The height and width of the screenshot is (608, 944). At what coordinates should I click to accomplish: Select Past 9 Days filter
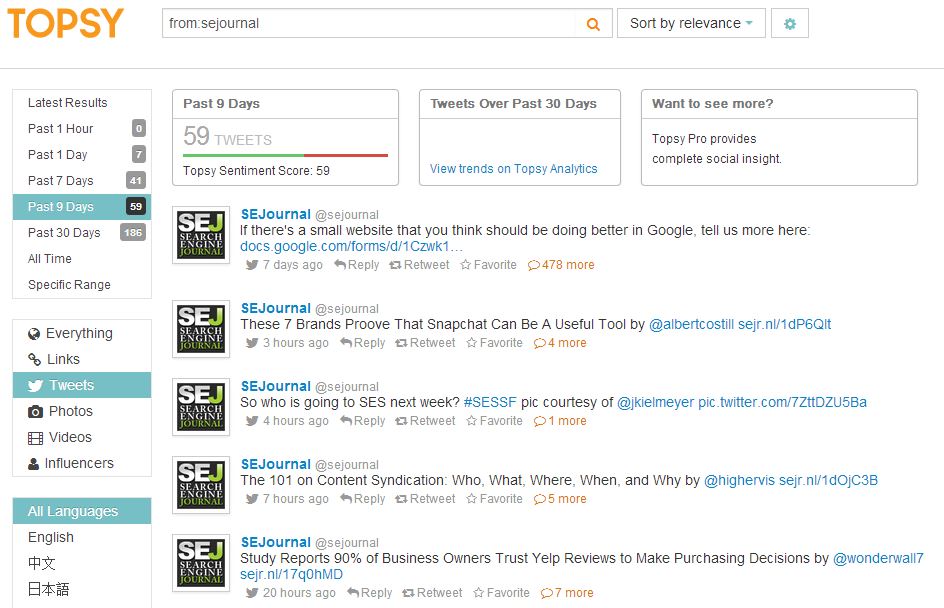click(82, 206)
